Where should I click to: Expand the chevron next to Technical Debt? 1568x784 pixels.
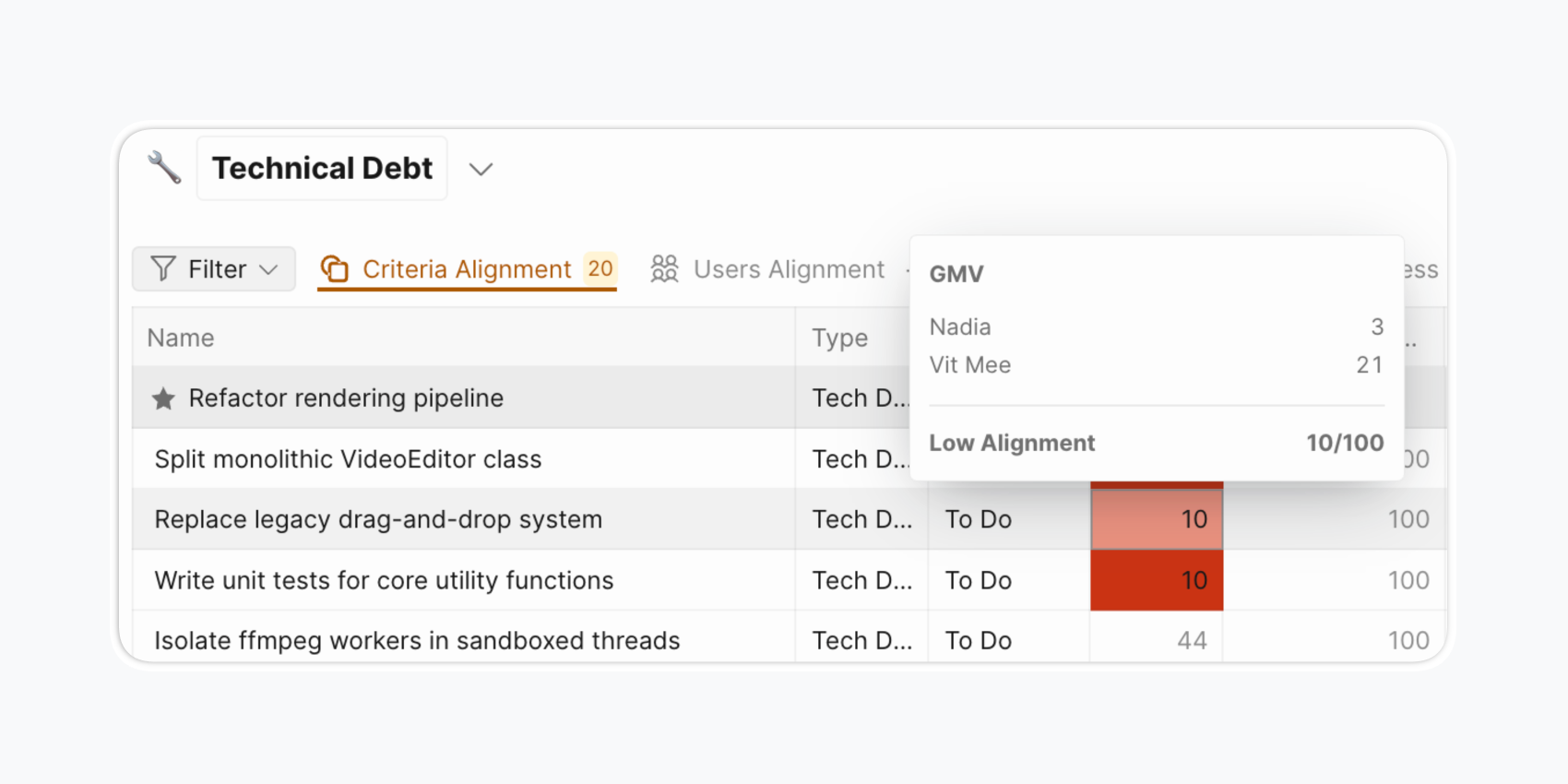481,169
